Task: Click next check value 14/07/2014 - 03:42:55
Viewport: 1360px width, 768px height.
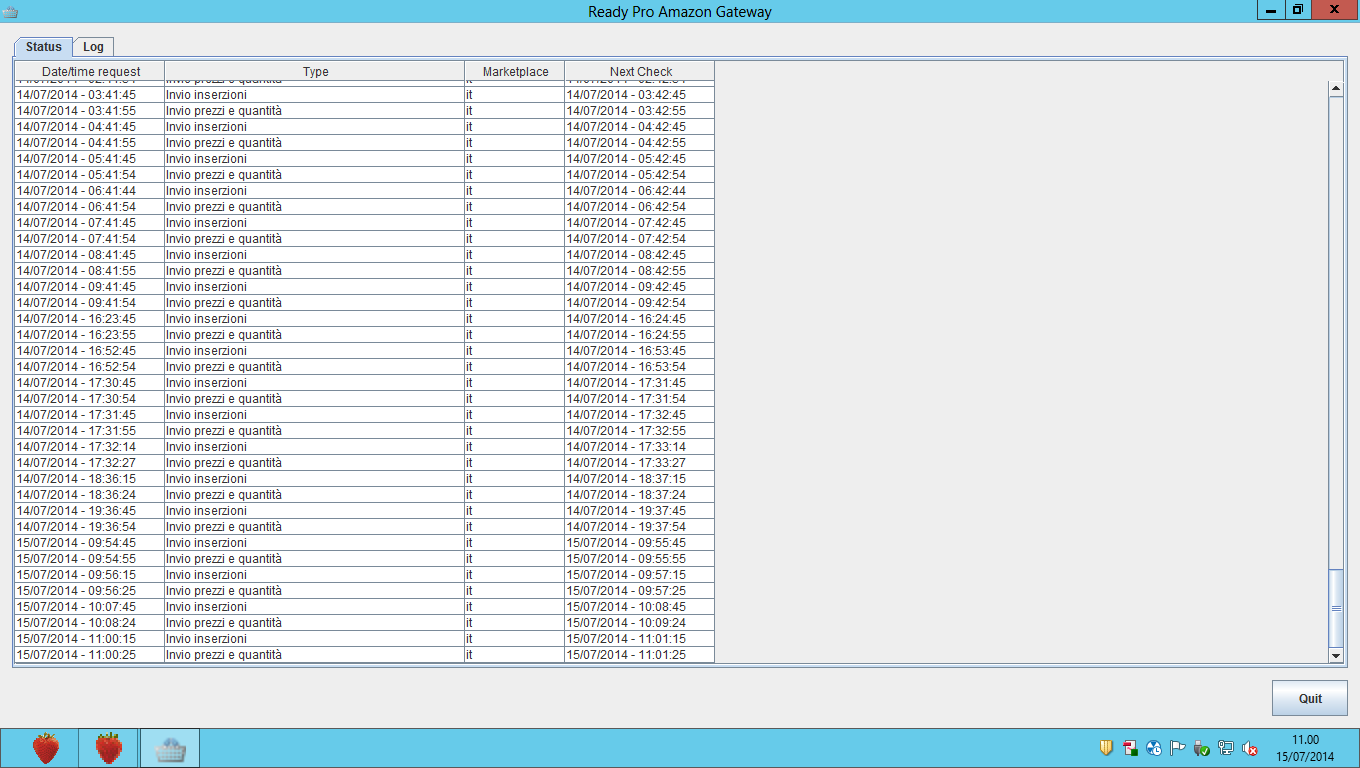Action: click(x=640, y=111)
